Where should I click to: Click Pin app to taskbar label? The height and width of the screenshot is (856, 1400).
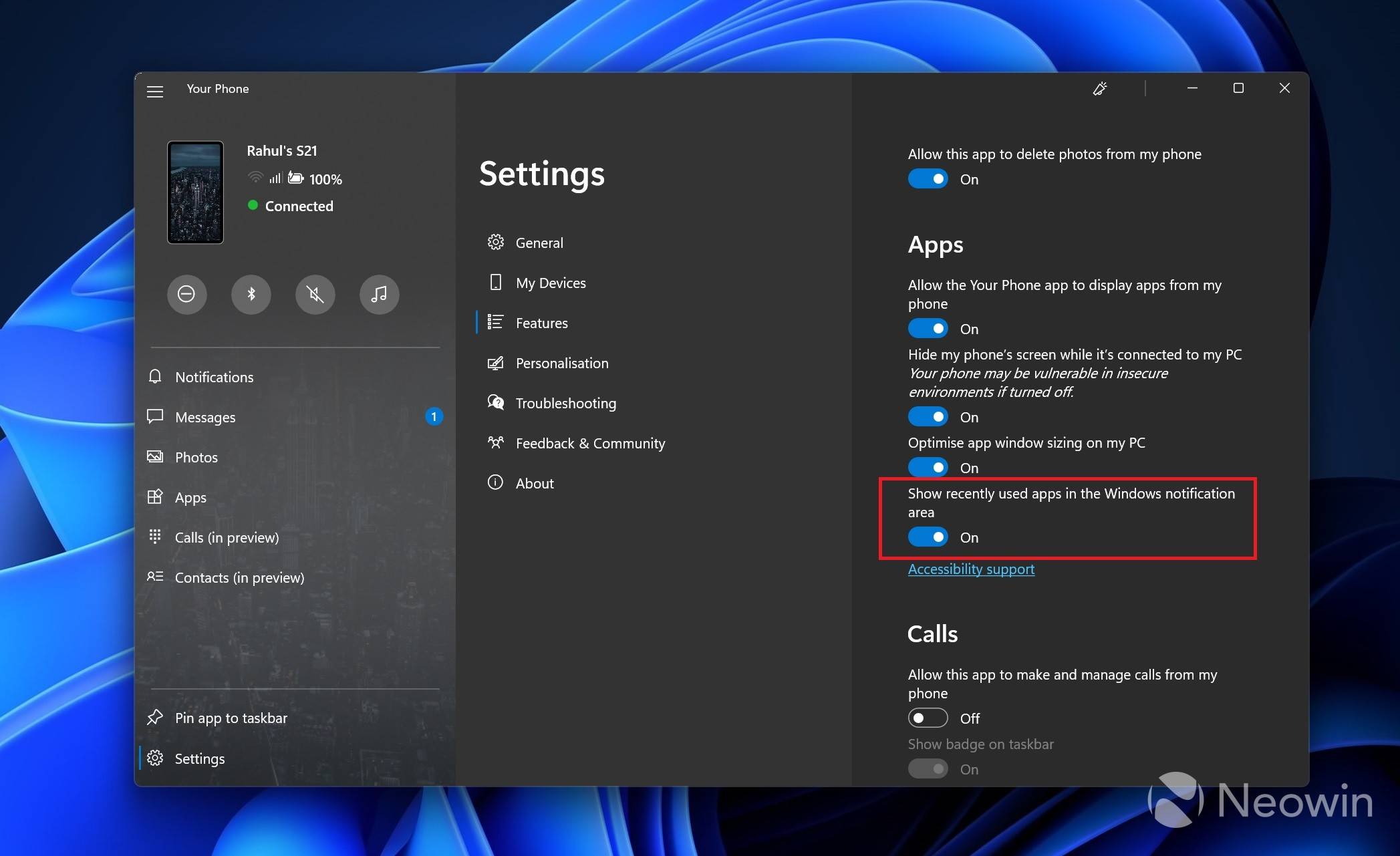point(231,718)
